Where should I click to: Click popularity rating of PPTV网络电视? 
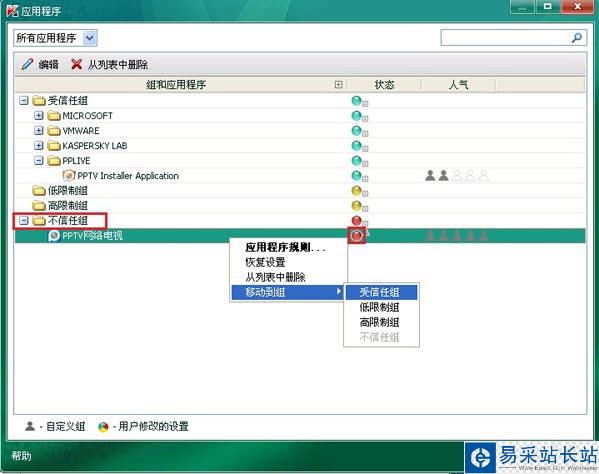(457, 236)
